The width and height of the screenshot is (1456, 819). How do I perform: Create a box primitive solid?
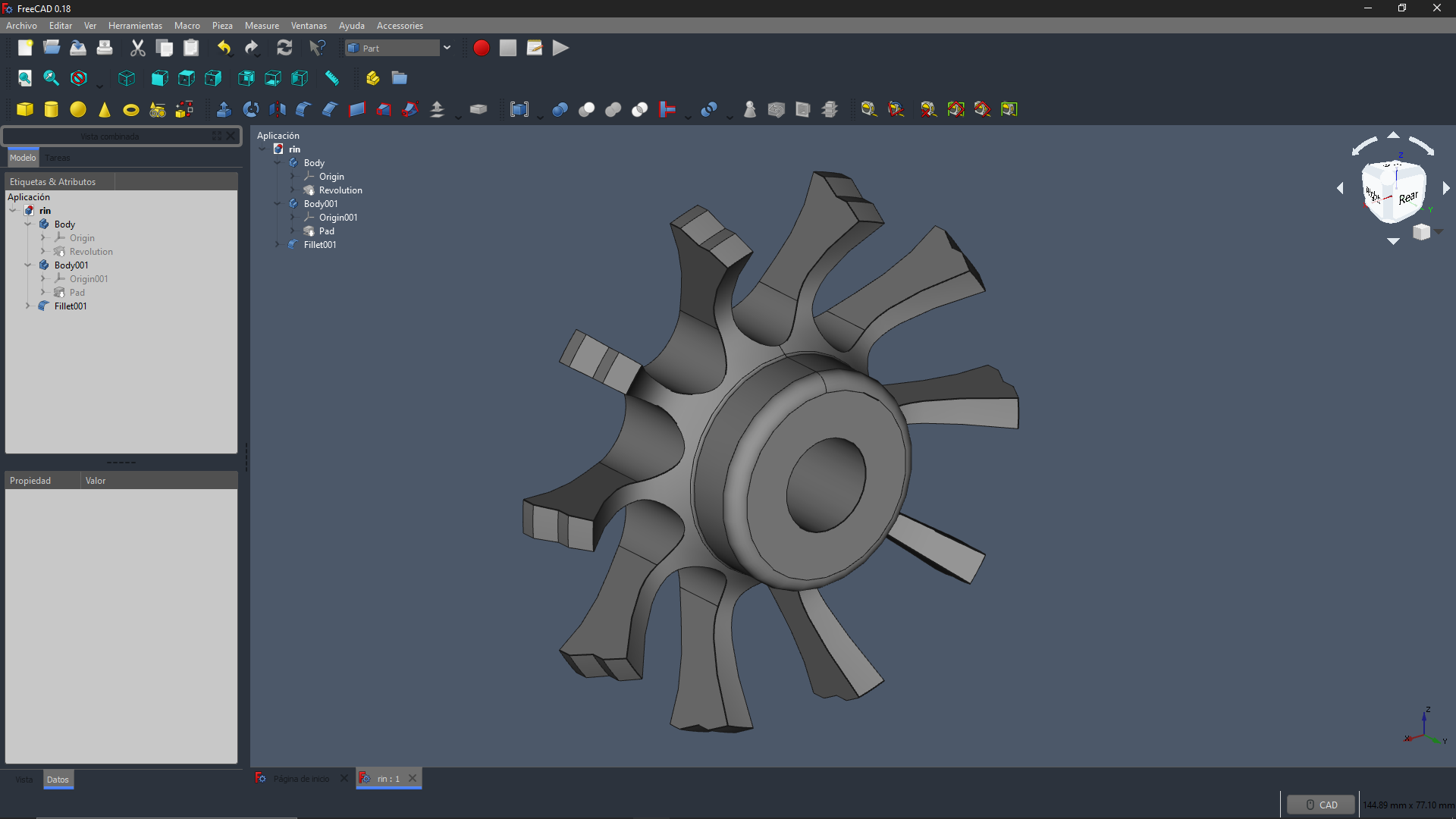point(25,109)
